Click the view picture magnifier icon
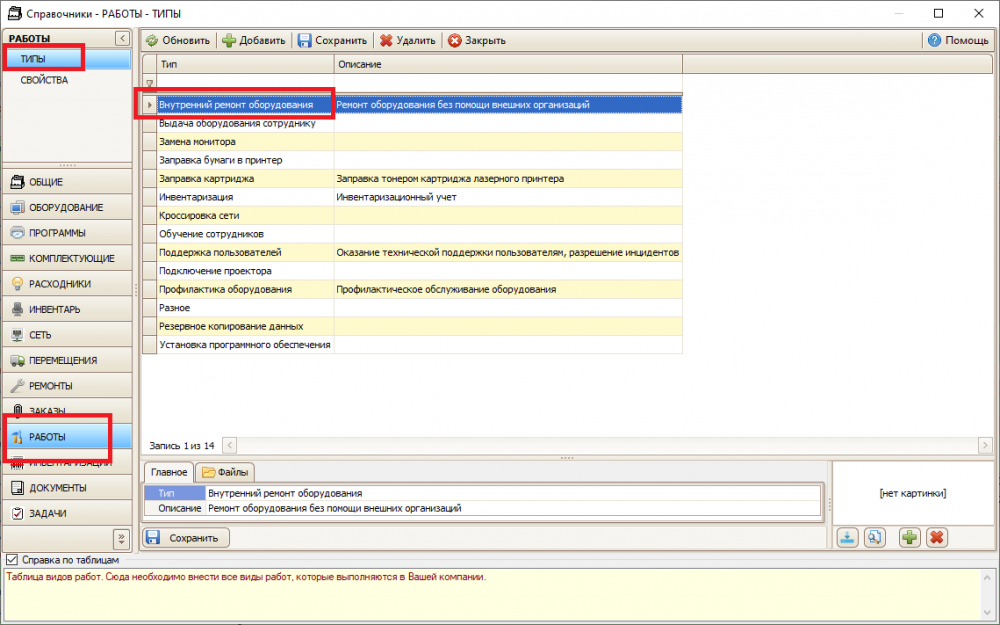 click(x=874, y=538)
